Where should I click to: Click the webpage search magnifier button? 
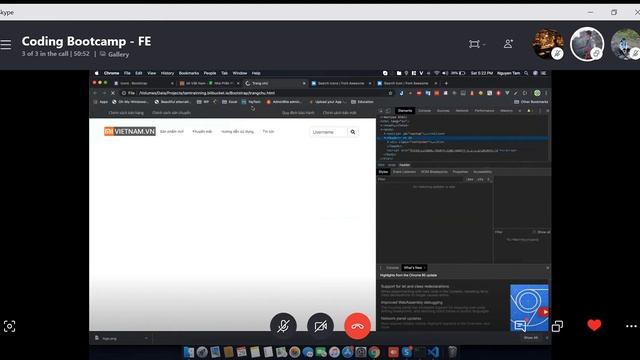coord(353,132)
